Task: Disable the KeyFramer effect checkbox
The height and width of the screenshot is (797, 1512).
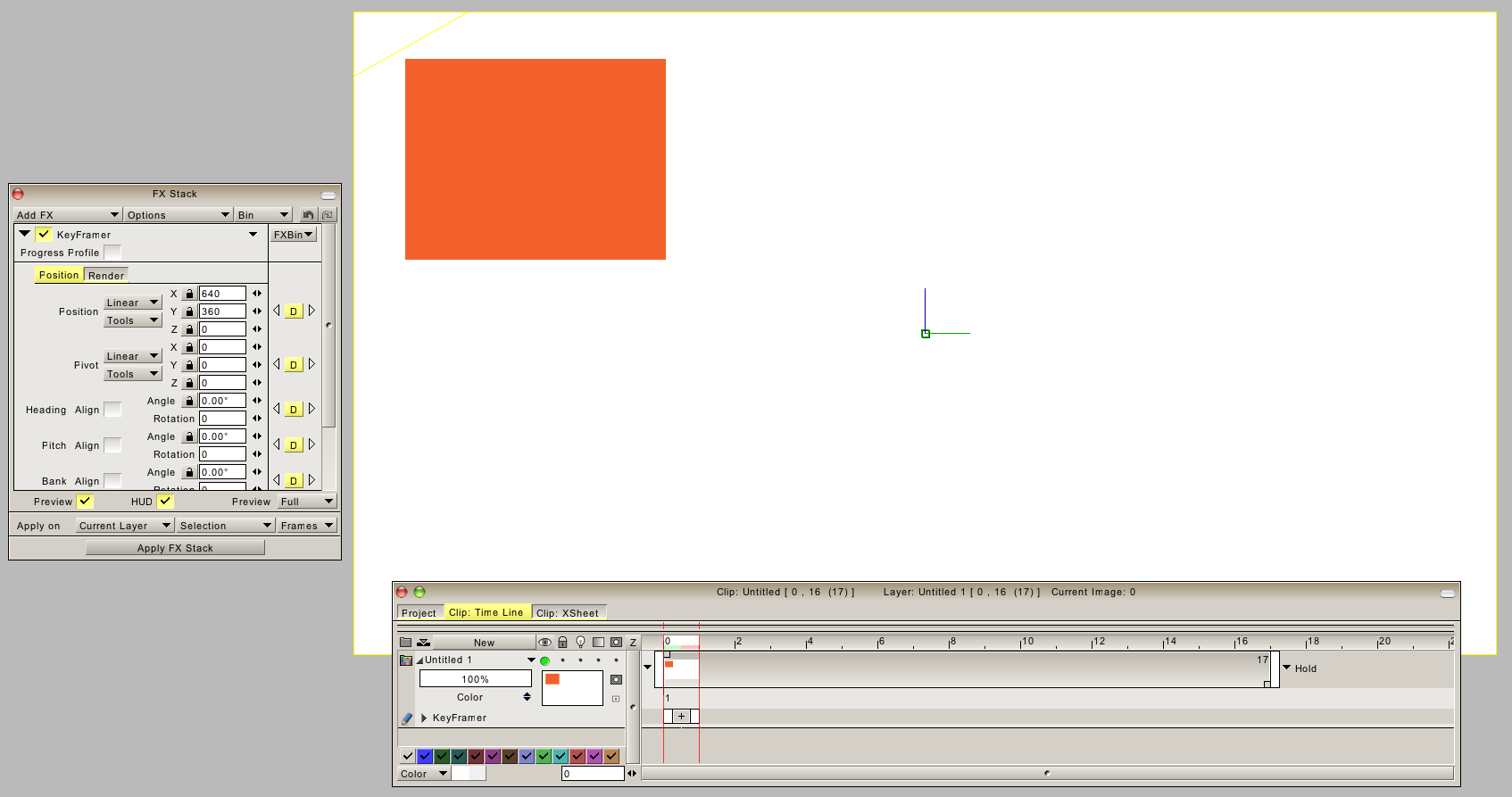Action: point(44,235)
